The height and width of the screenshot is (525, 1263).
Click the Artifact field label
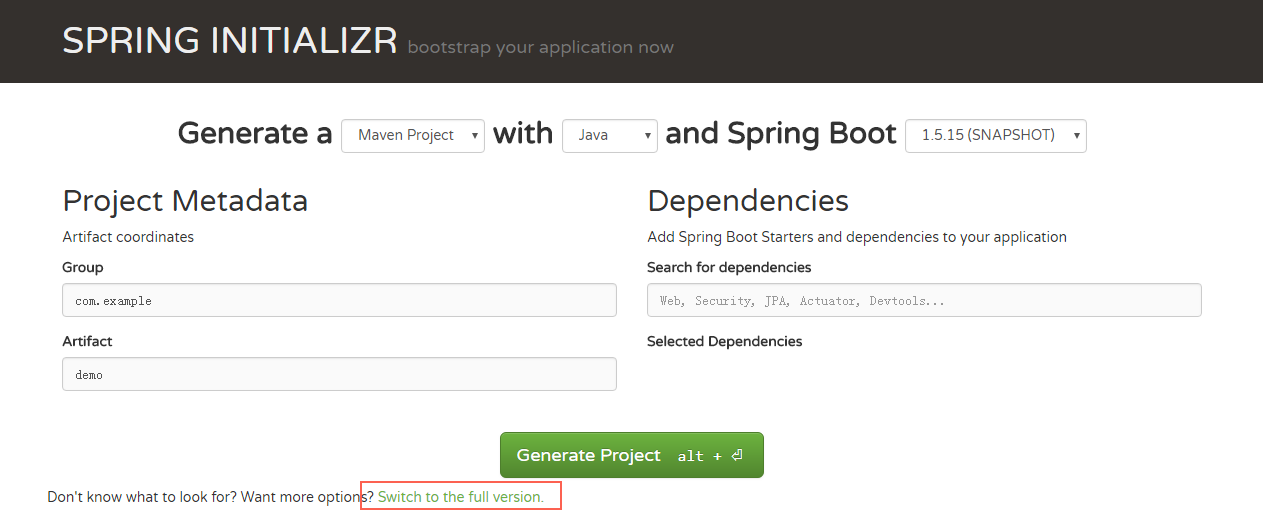87,341
